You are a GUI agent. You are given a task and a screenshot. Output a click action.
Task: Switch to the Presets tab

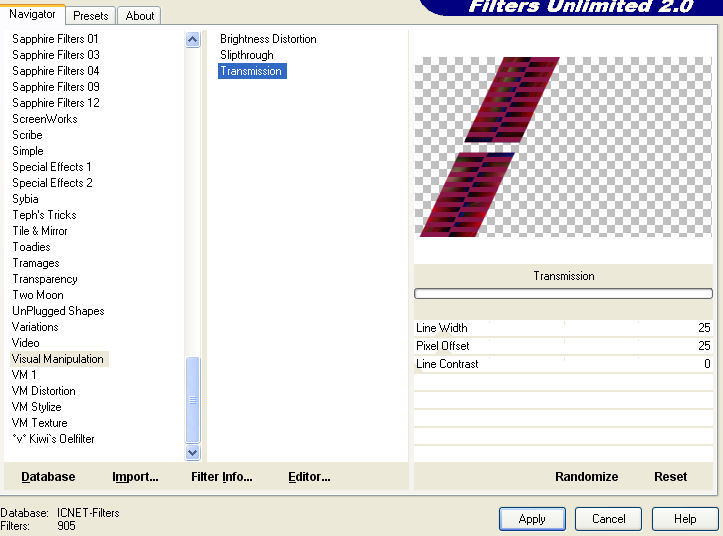pyautogui.click(x=90, y=16)
